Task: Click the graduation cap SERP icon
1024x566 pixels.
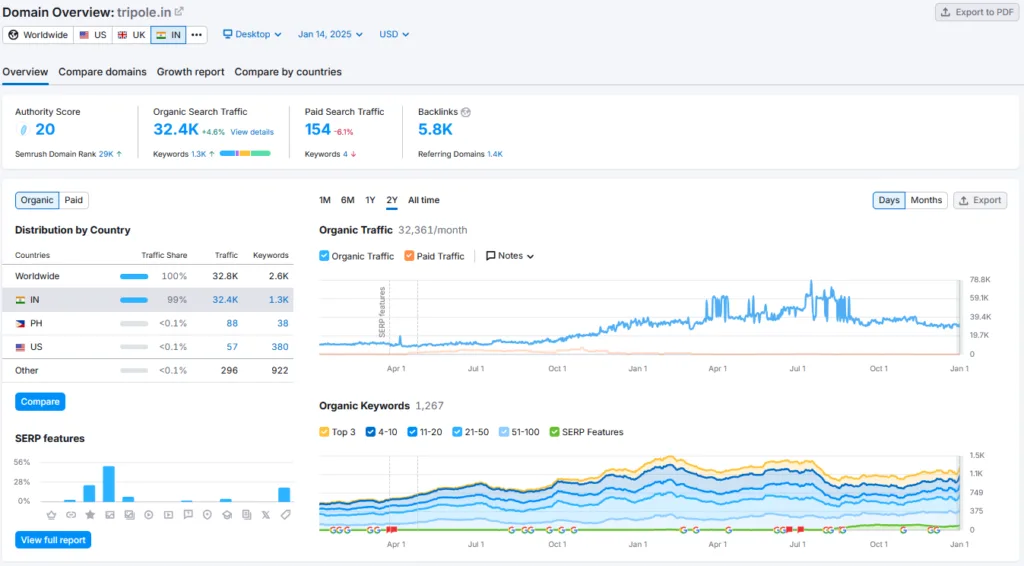Action: pos(227,514)
